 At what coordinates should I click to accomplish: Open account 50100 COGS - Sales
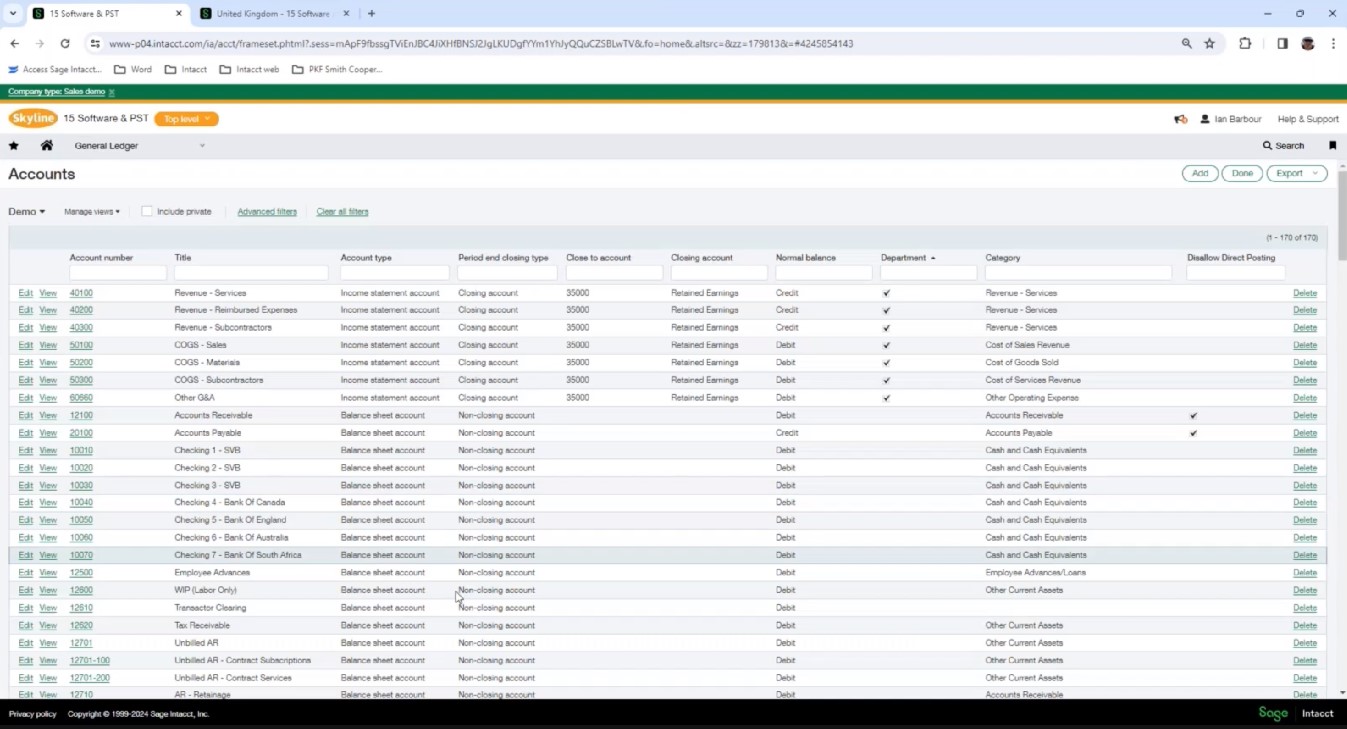81,345
